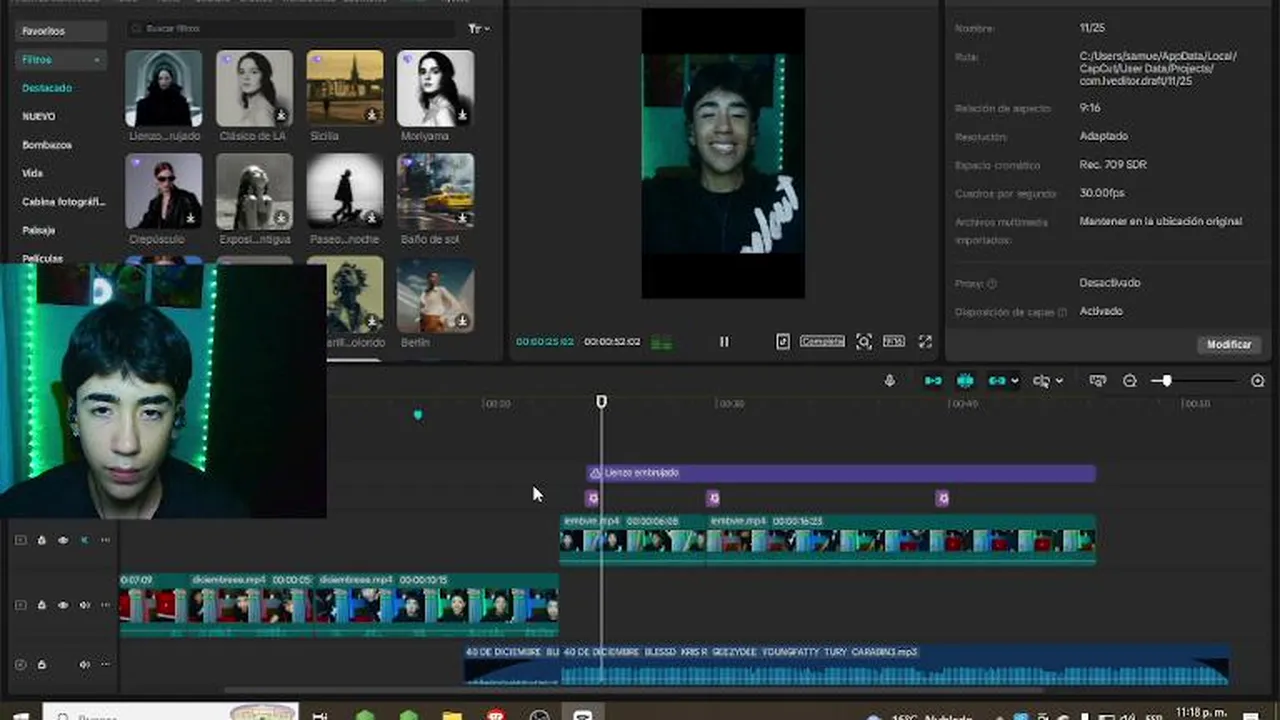Mute the audio track
The width and height of the screenshot is (1280, 720).
tap(84, 665)
